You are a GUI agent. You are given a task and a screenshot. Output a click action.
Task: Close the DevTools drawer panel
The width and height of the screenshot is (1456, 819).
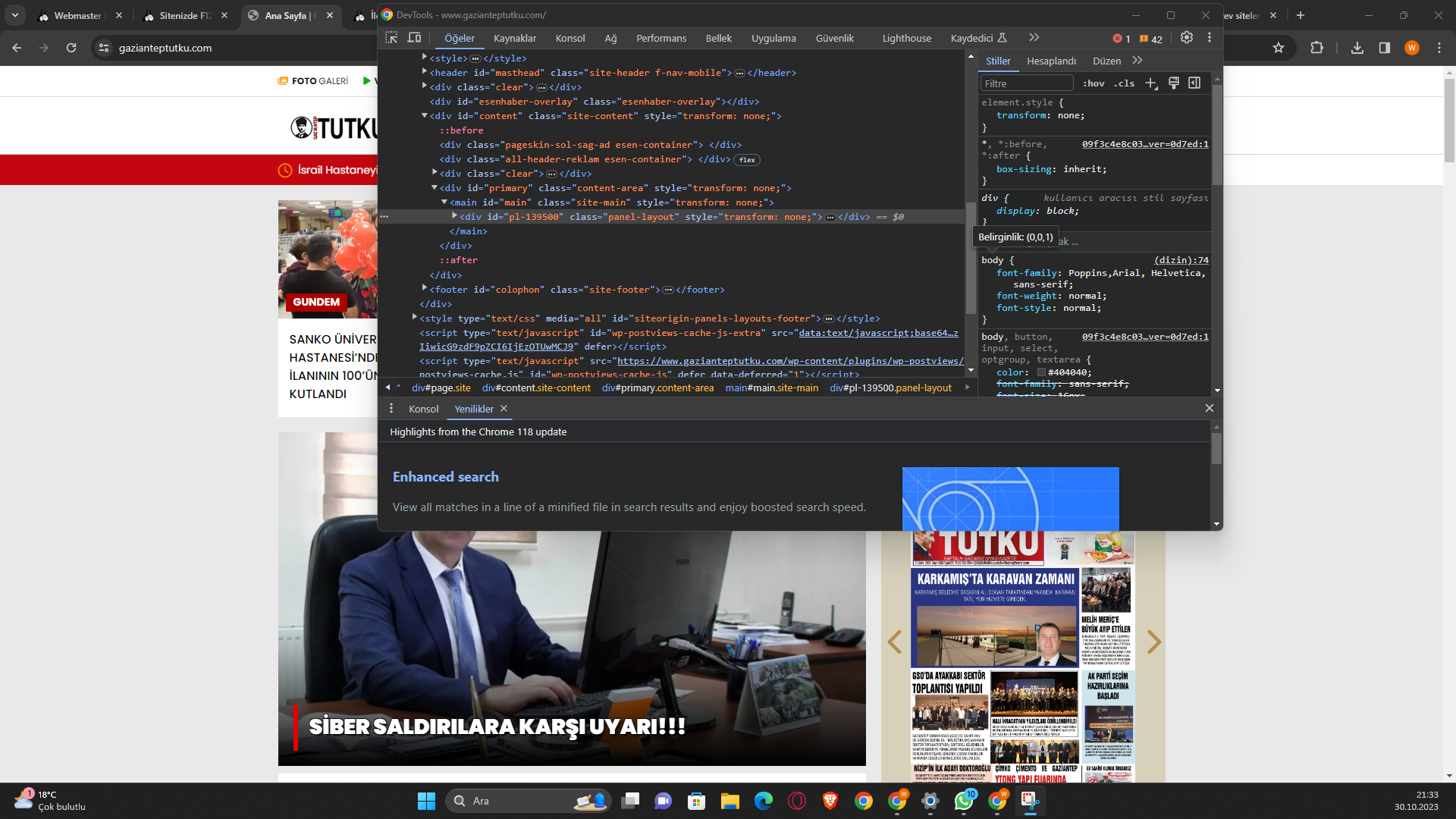(1210, 409)
